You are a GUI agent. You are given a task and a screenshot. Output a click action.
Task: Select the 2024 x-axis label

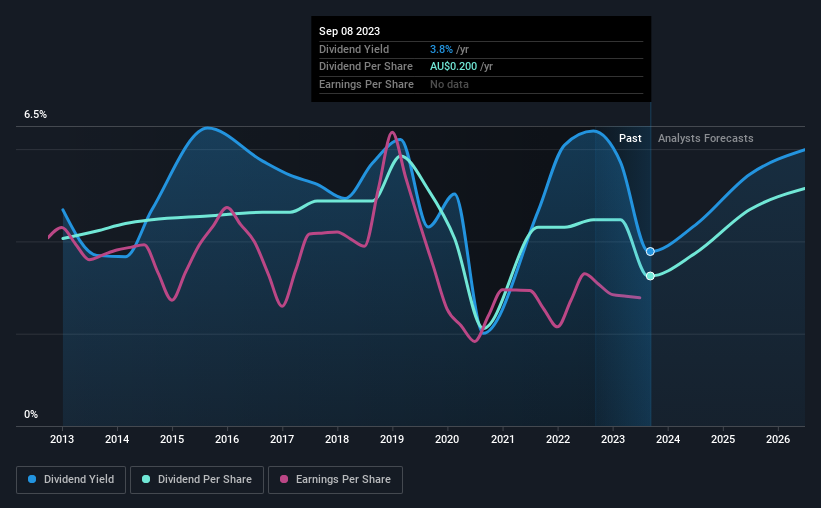(668, 439)
